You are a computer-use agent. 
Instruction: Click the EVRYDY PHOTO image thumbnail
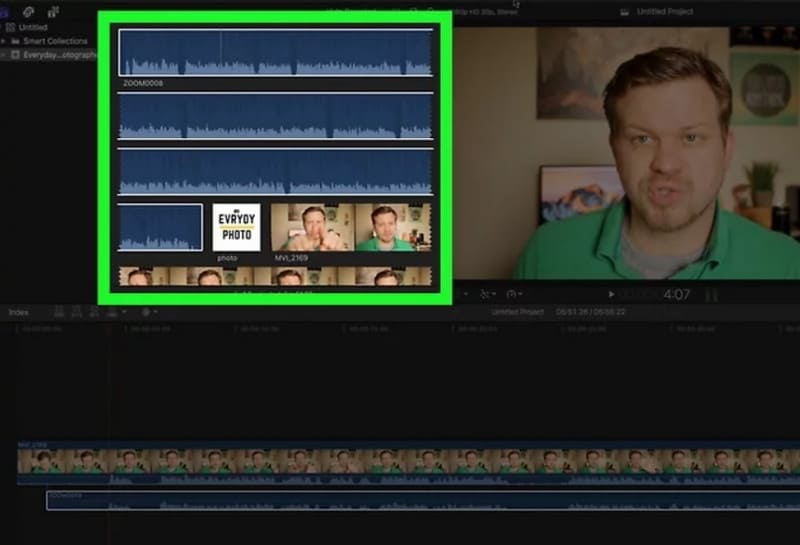(x=236, y=227)
